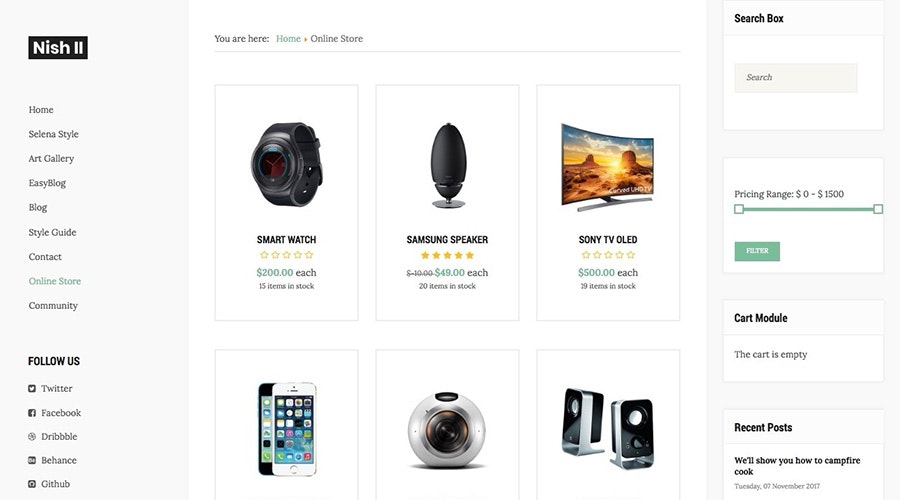900x500 pixels.
Task: Click the Dribbble social icon
Action: 32,436
